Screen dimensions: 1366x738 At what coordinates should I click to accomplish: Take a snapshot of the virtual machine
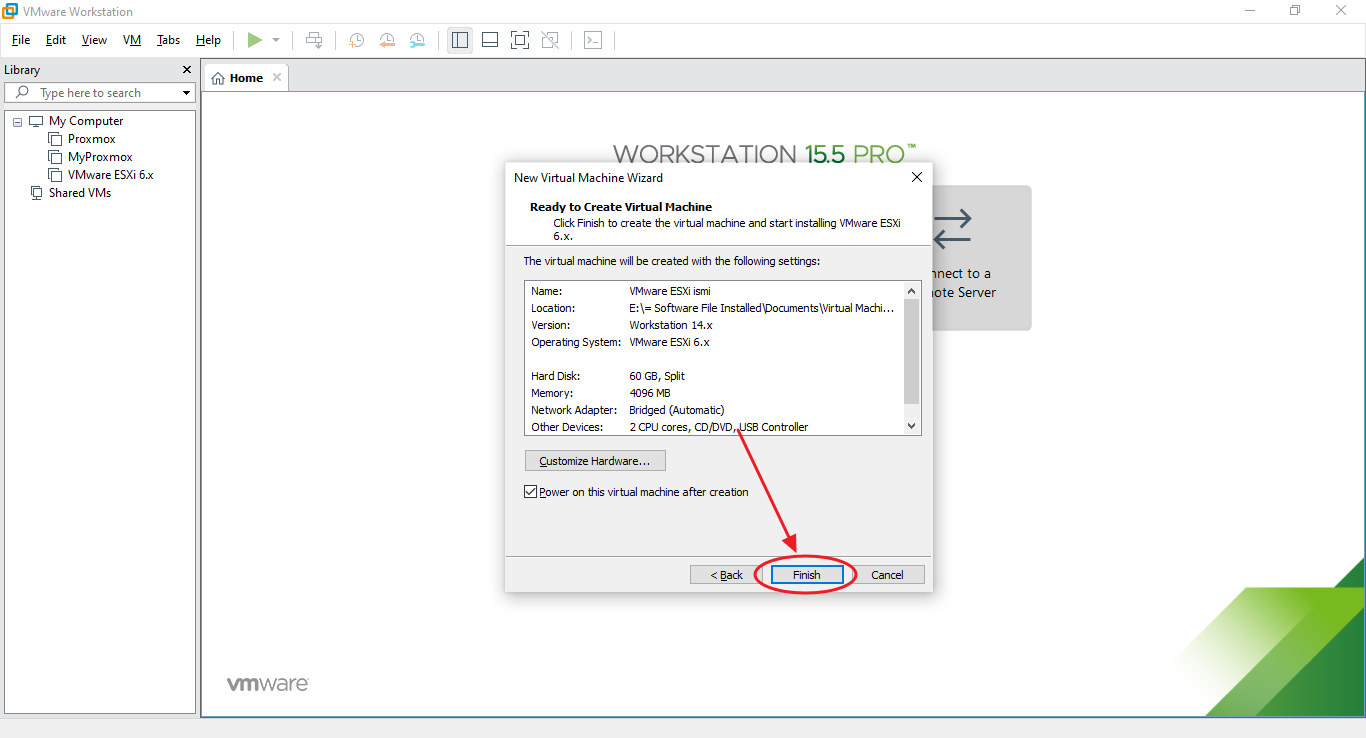[356, 40]
